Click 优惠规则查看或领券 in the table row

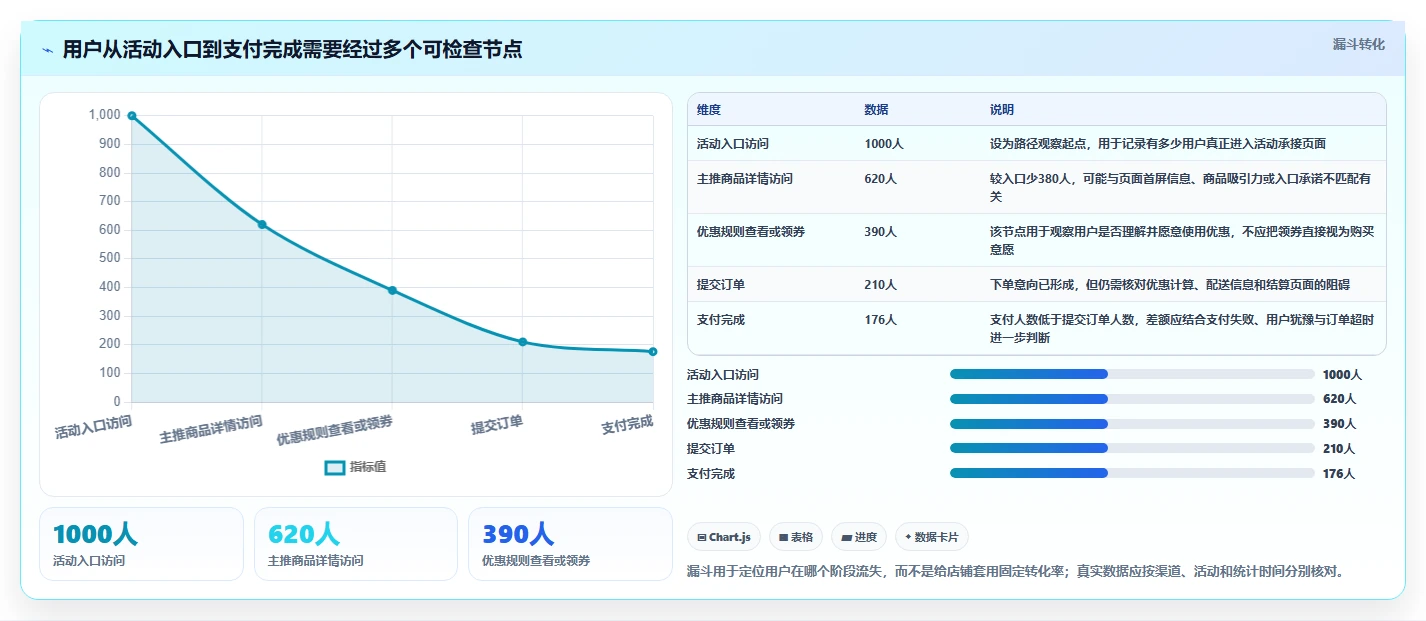pos(751,232)
